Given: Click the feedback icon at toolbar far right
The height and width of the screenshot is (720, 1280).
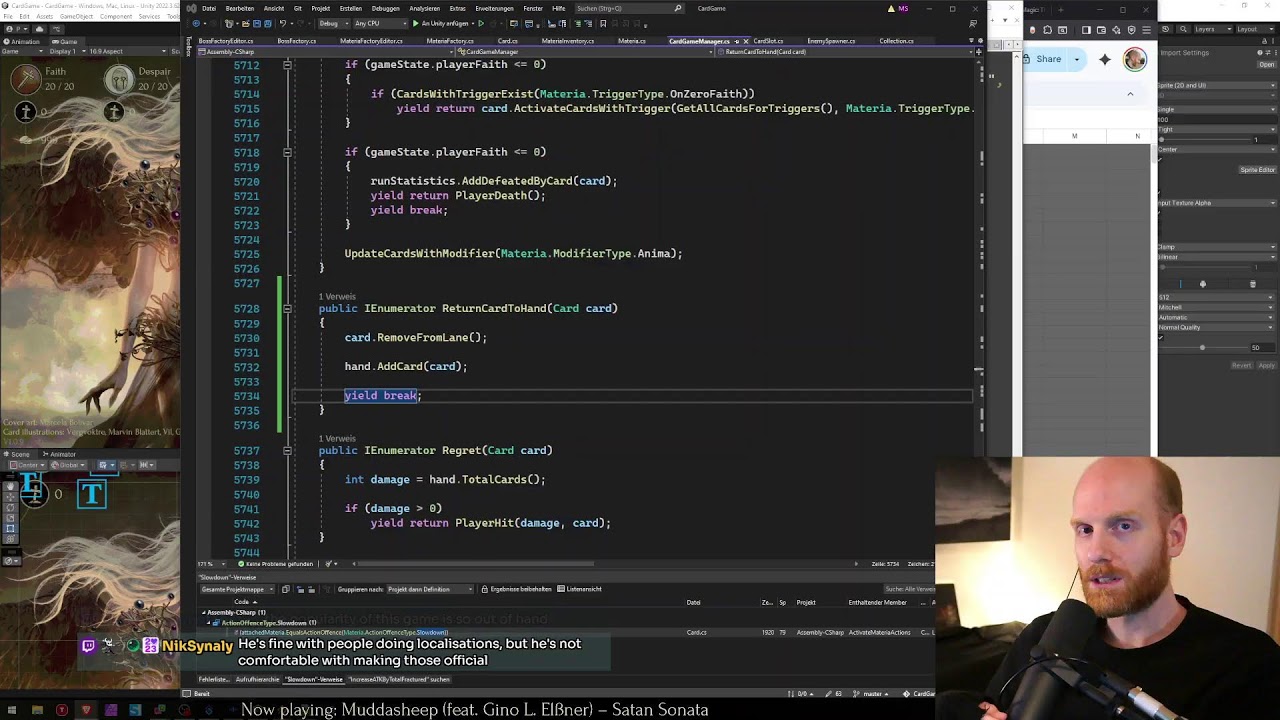Looking at the screenshot, I should point(973,23).
